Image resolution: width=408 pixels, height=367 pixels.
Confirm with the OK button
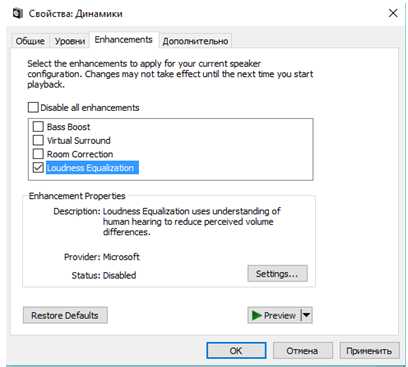[236, 351]
